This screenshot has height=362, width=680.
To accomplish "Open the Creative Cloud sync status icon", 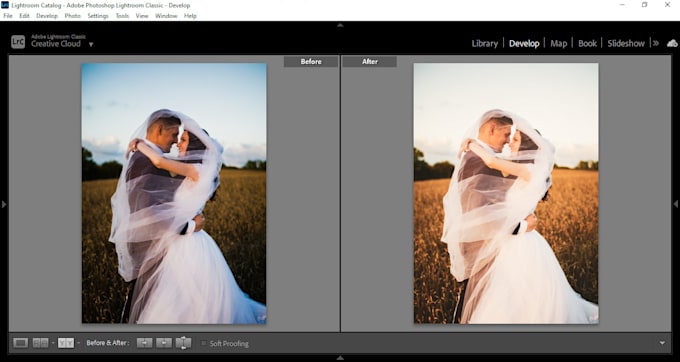I will [672, 43].
